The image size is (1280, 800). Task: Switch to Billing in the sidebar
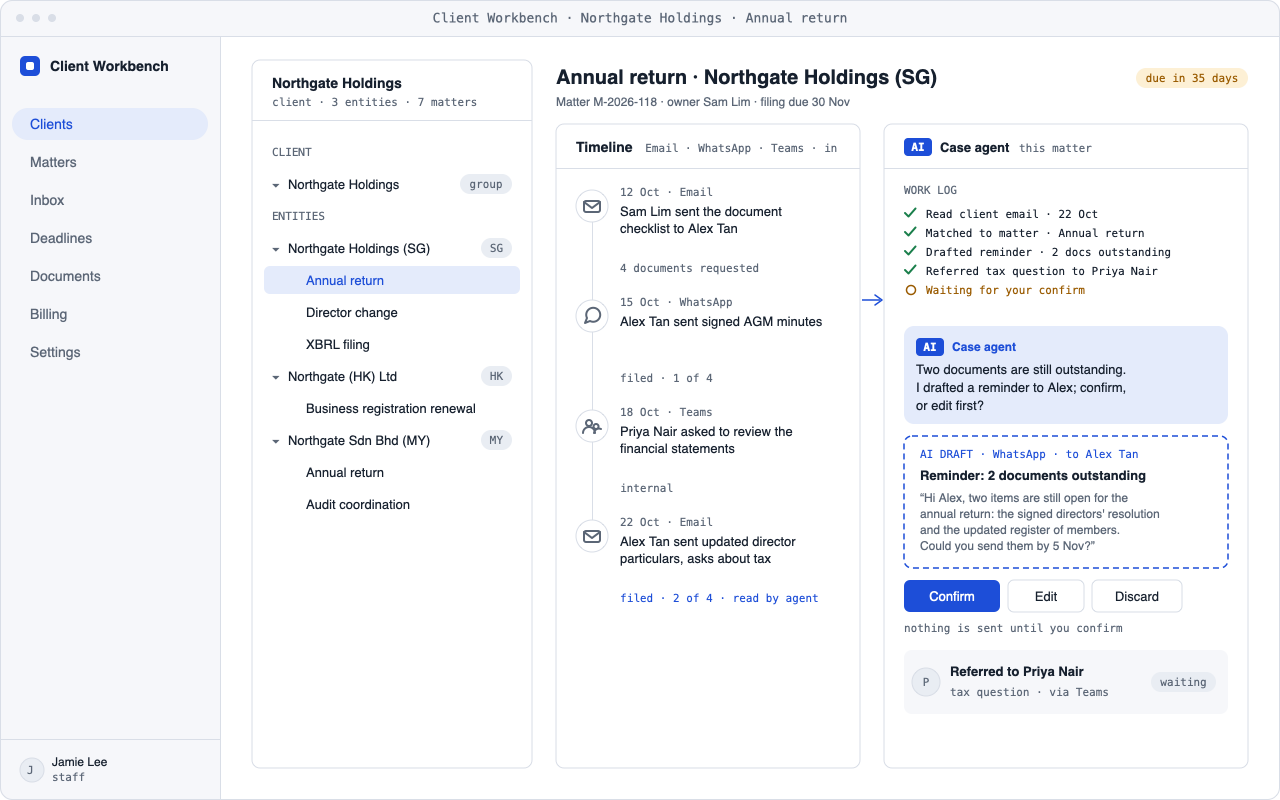[x=110, y=314]
